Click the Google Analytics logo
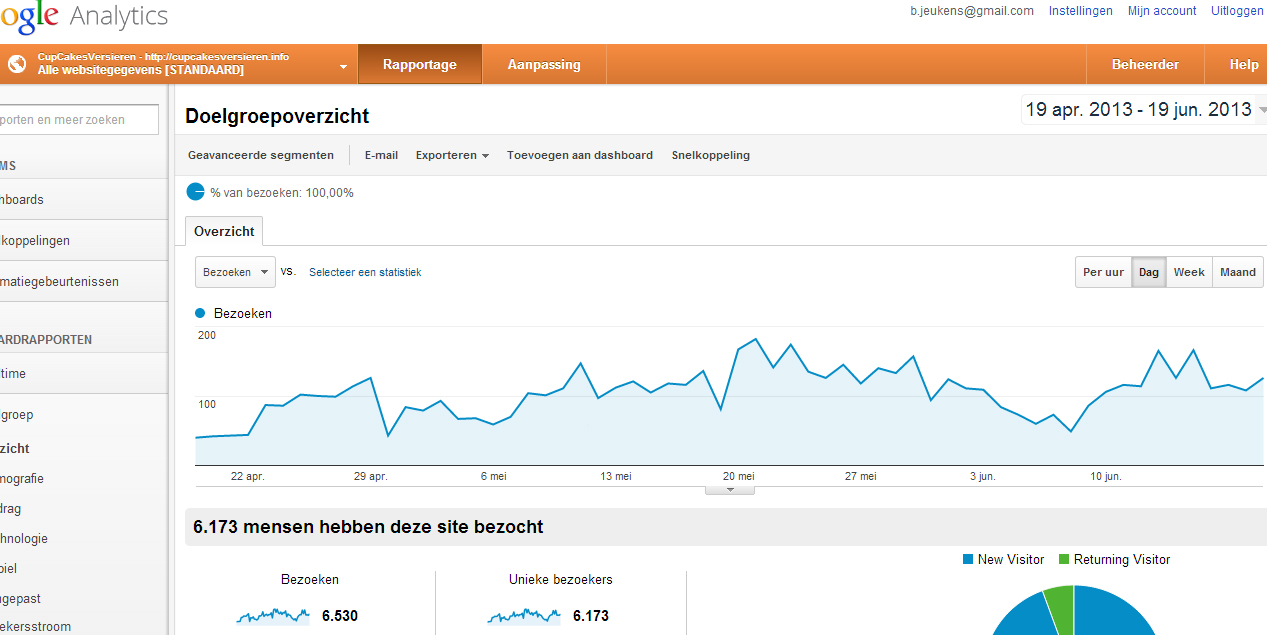 [84, 17]
